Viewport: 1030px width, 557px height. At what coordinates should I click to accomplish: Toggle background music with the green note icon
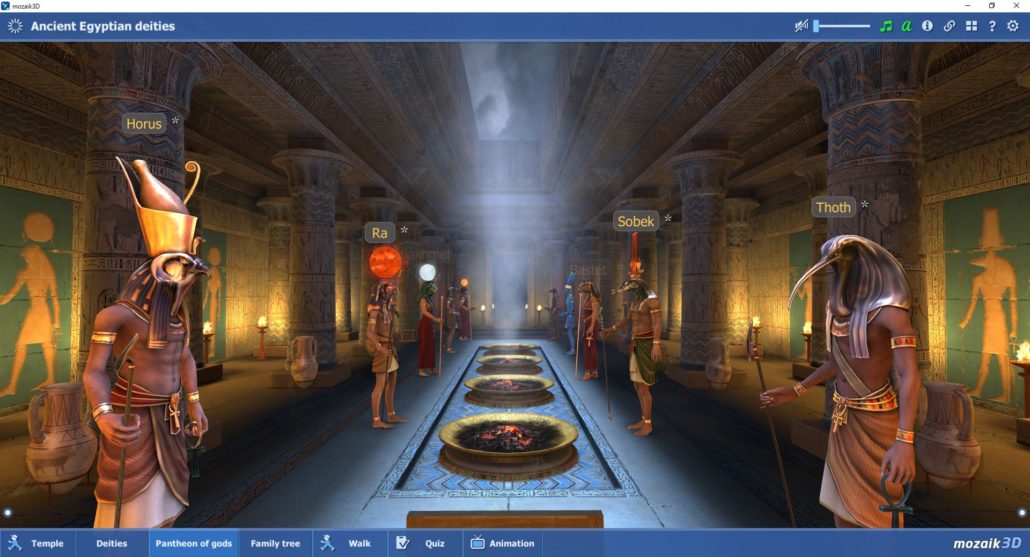coord(885,26)
